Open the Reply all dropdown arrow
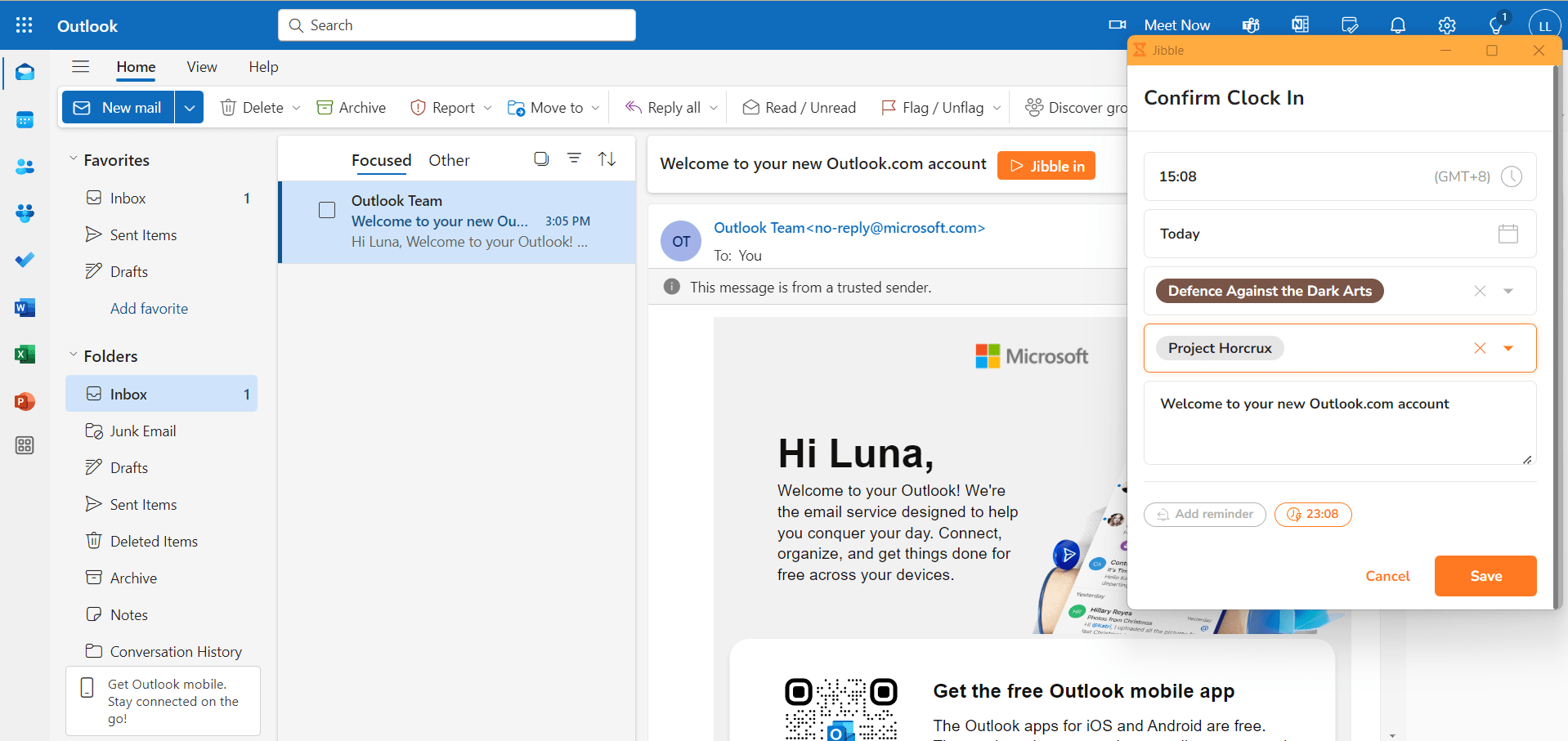The width and height of the screenshot is (1568, 741). click(714, 108)
